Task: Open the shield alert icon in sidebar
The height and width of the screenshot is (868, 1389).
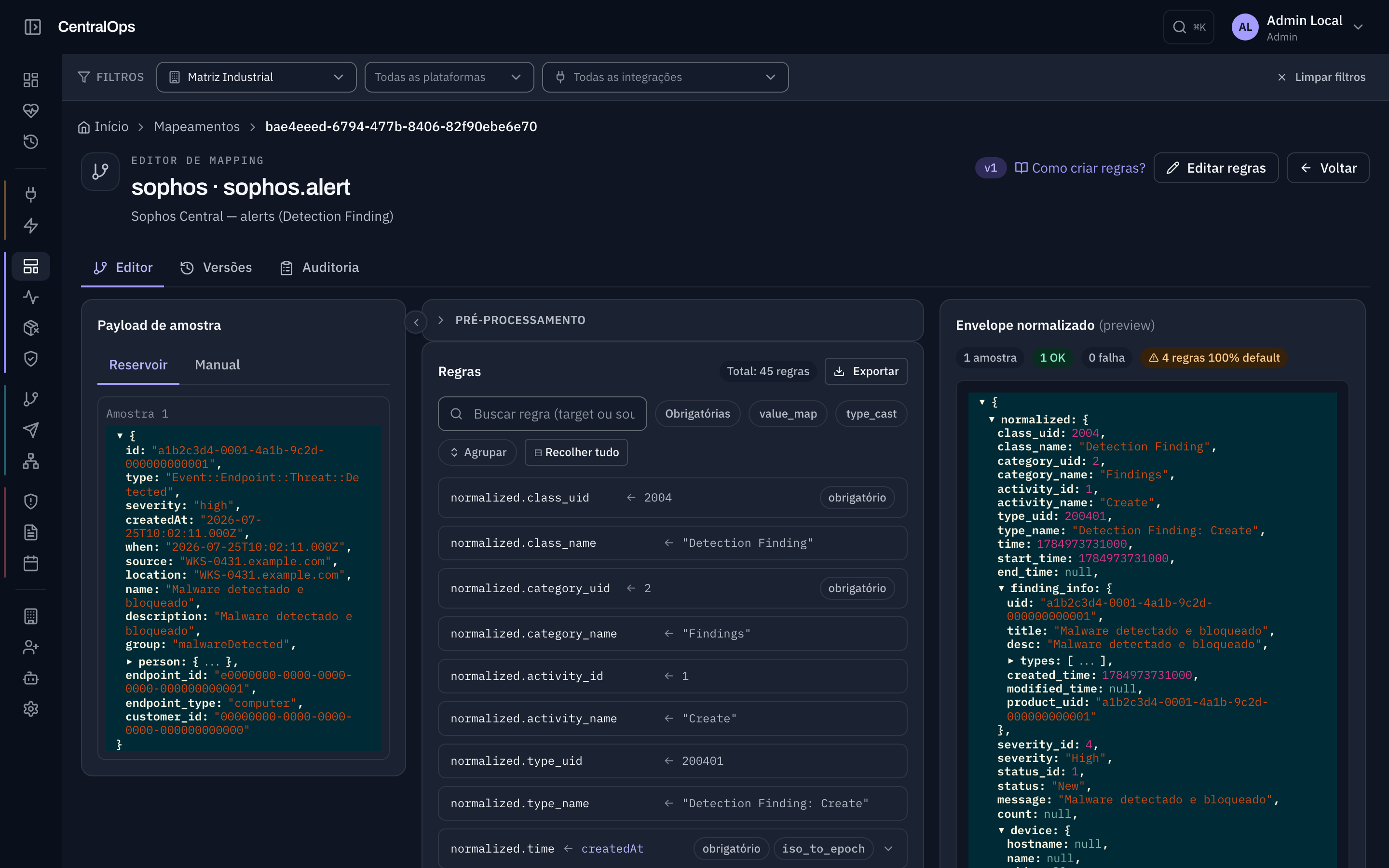Action: (x=31, y=502)
